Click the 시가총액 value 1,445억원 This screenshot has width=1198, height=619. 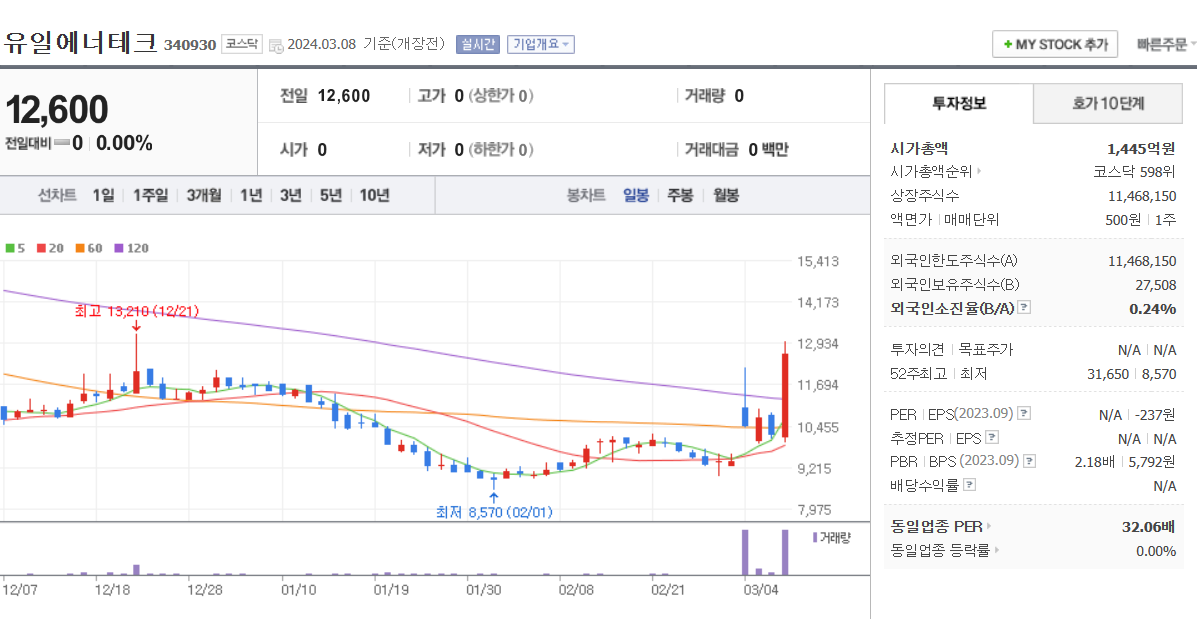tap(1141, 148)
